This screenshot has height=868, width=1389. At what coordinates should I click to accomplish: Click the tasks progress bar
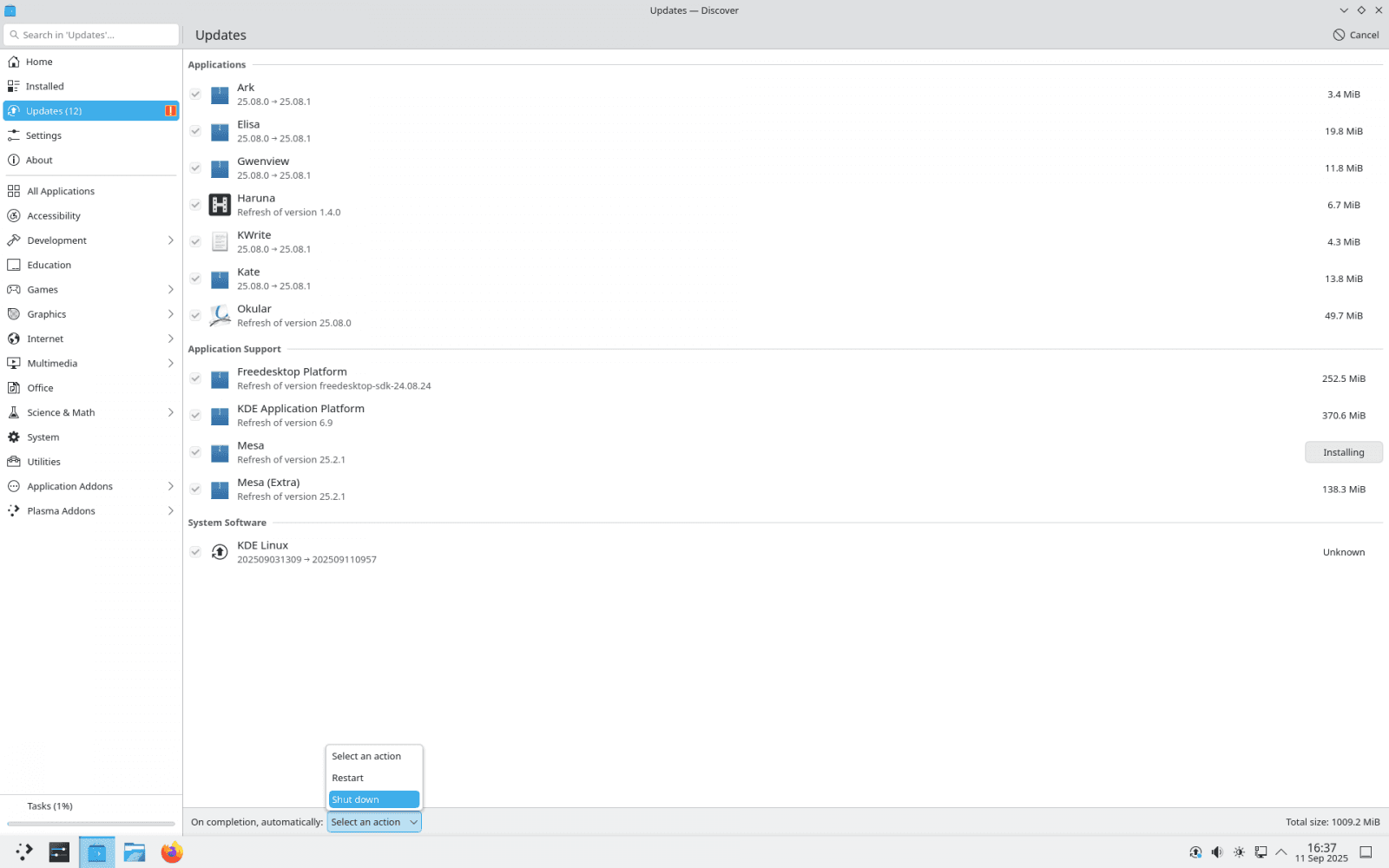pos(91,824)
